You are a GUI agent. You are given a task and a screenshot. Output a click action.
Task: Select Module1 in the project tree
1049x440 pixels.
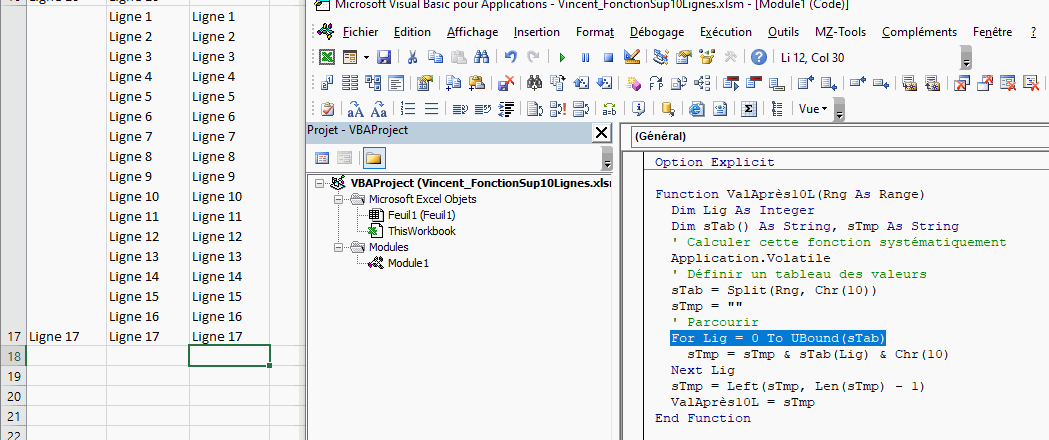coord(408,263)
